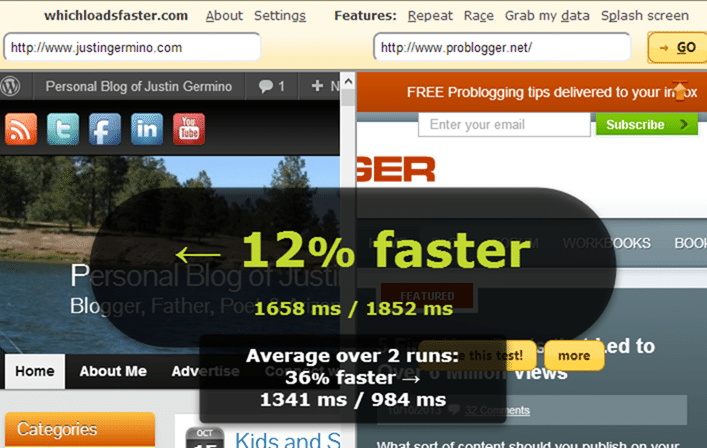The height and width of the screenshot is (448, 707).
Task: Click the whichloadsfaster.com site title
Action: 116,16
